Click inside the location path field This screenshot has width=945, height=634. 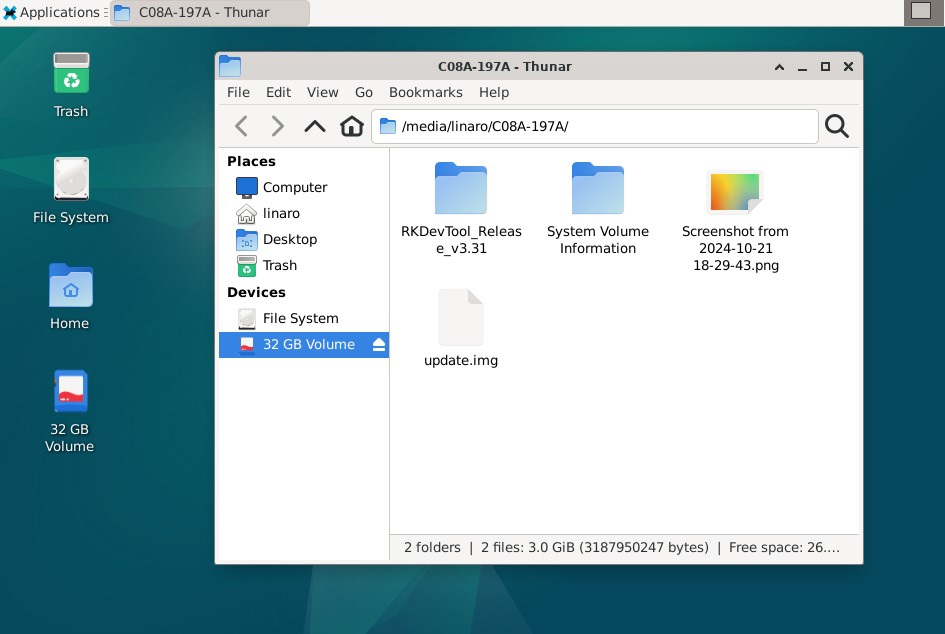600,125
